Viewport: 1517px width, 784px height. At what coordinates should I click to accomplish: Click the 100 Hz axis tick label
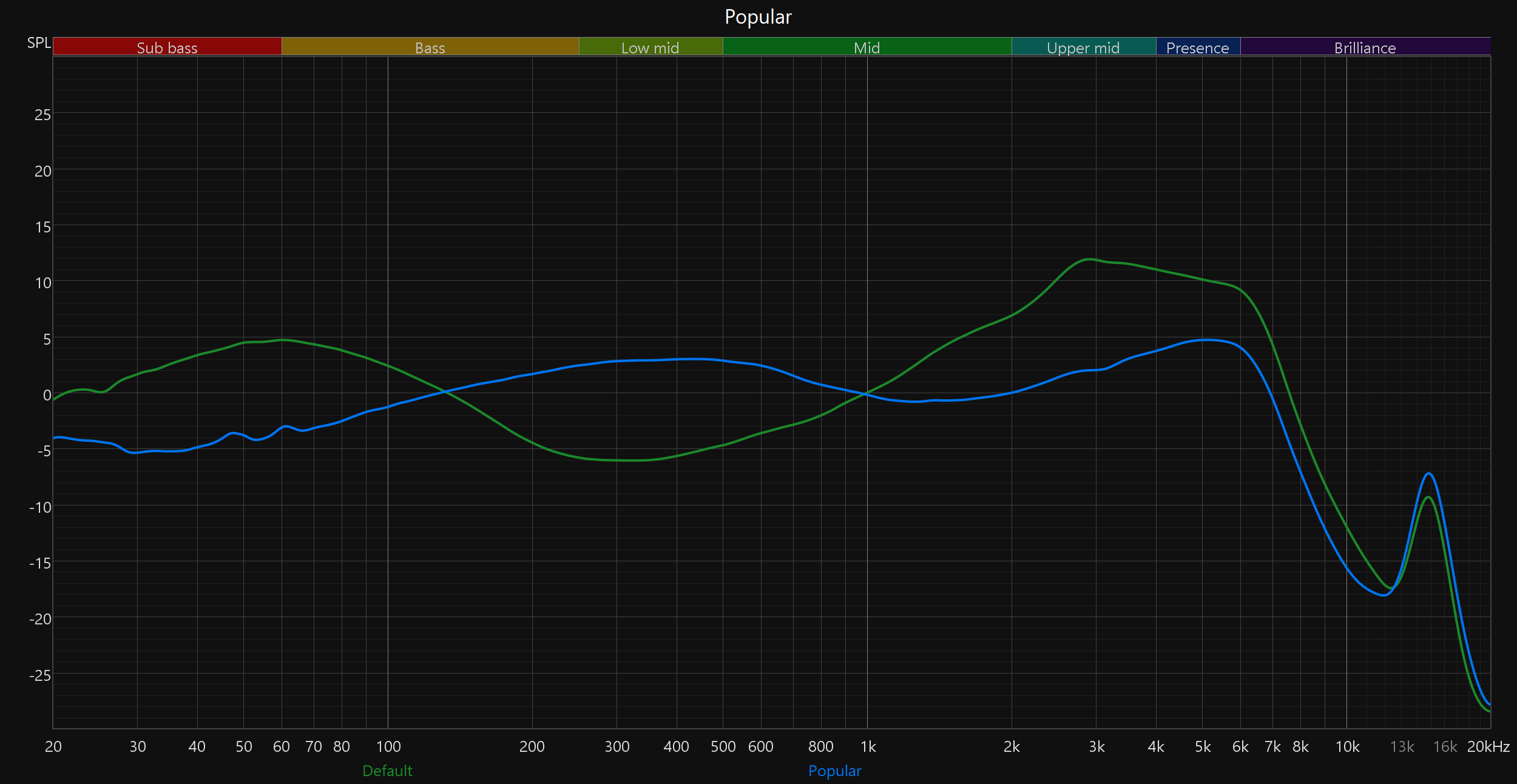tap(388, 747)
